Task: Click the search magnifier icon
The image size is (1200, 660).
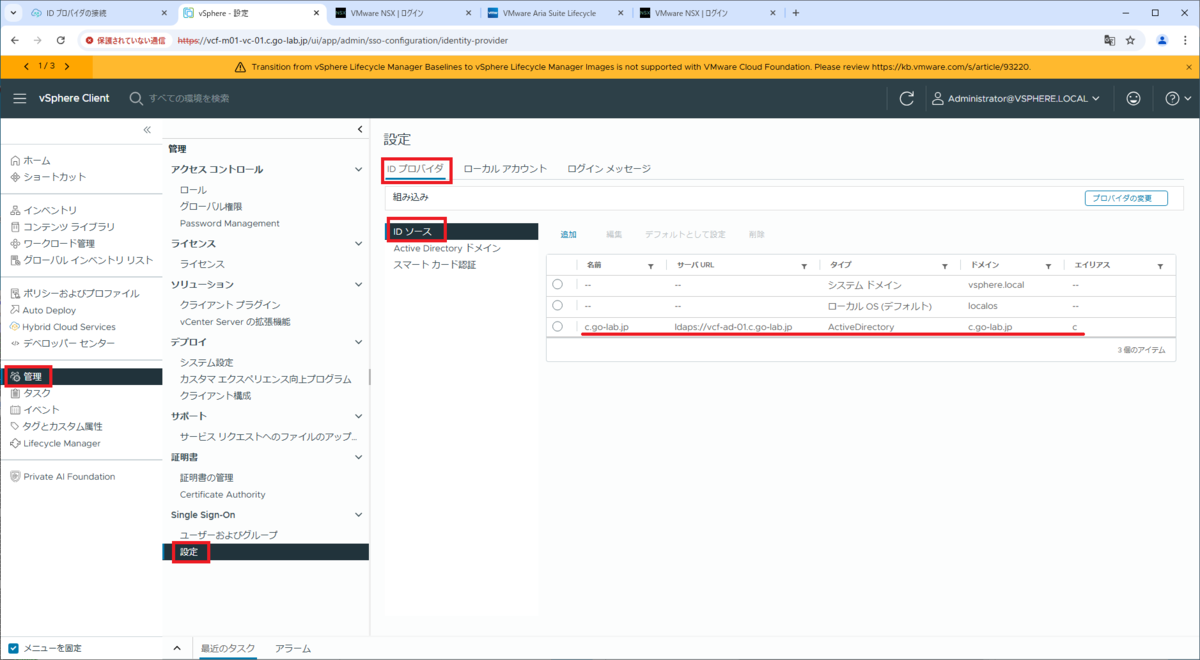Action: [x=136, y=98]
